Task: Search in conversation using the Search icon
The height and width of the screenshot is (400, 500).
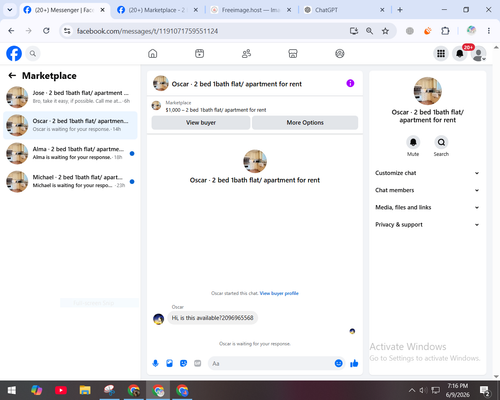Action: coord(441,142)
